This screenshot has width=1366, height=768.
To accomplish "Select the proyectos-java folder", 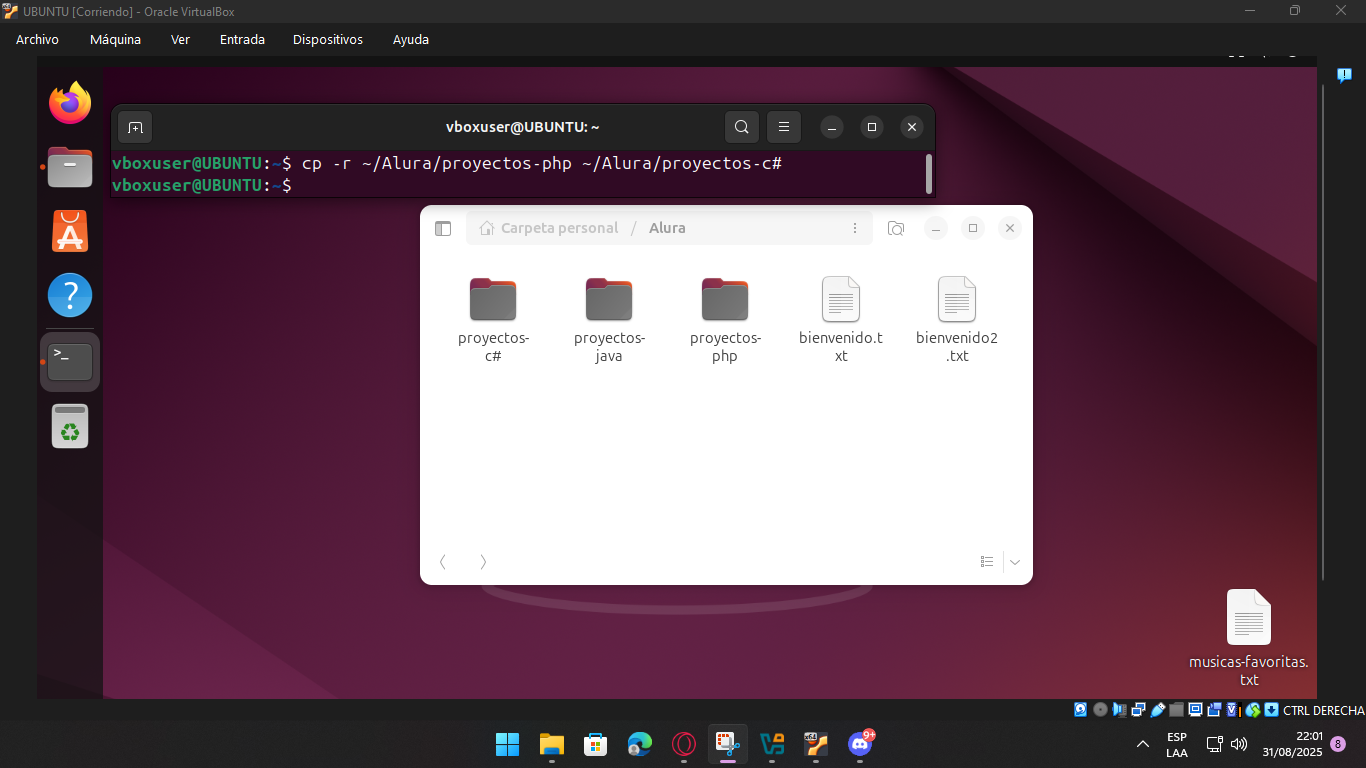I will [609, 320].
